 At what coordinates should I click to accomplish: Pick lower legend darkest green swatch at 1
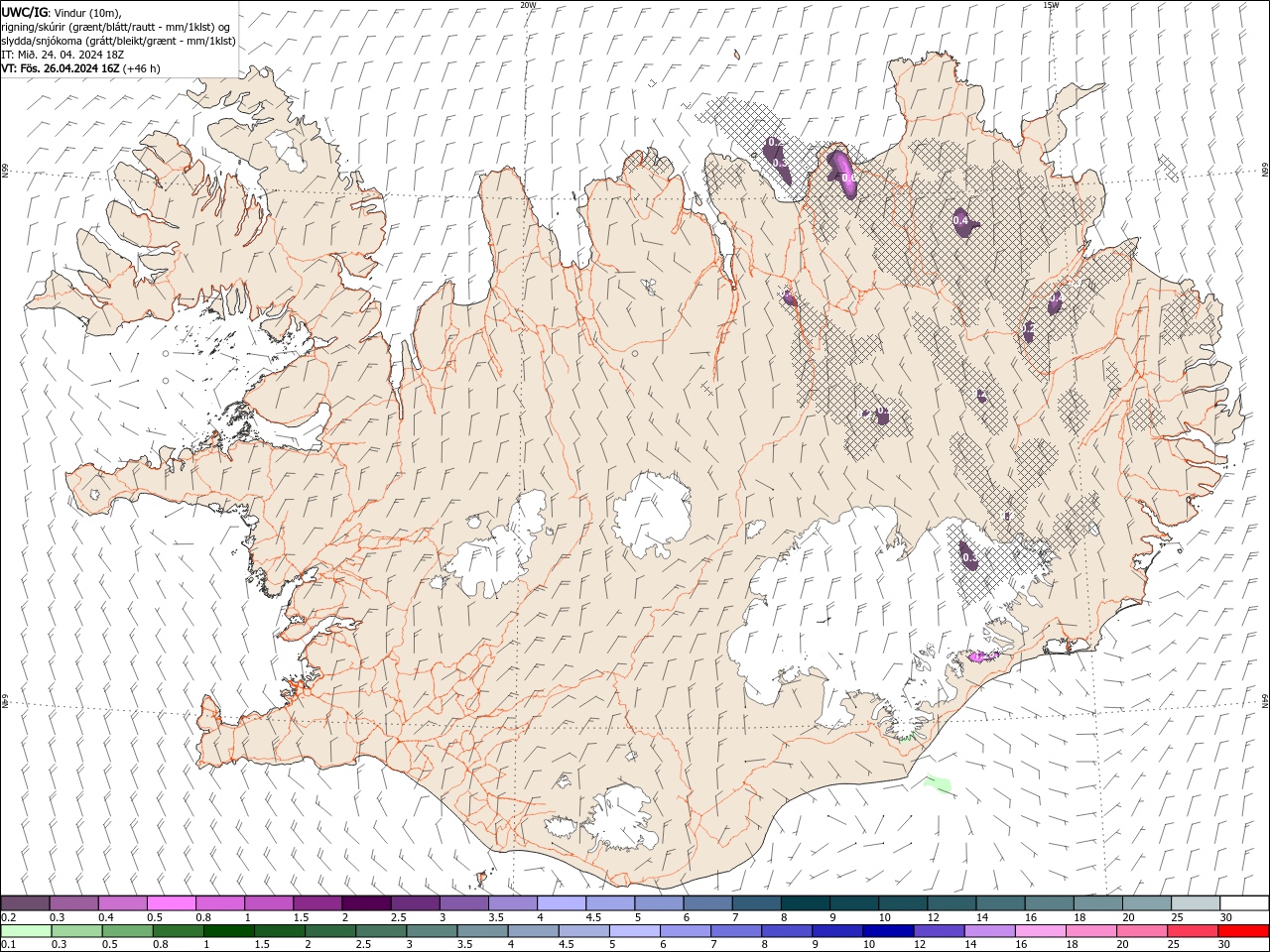point(228,931)
